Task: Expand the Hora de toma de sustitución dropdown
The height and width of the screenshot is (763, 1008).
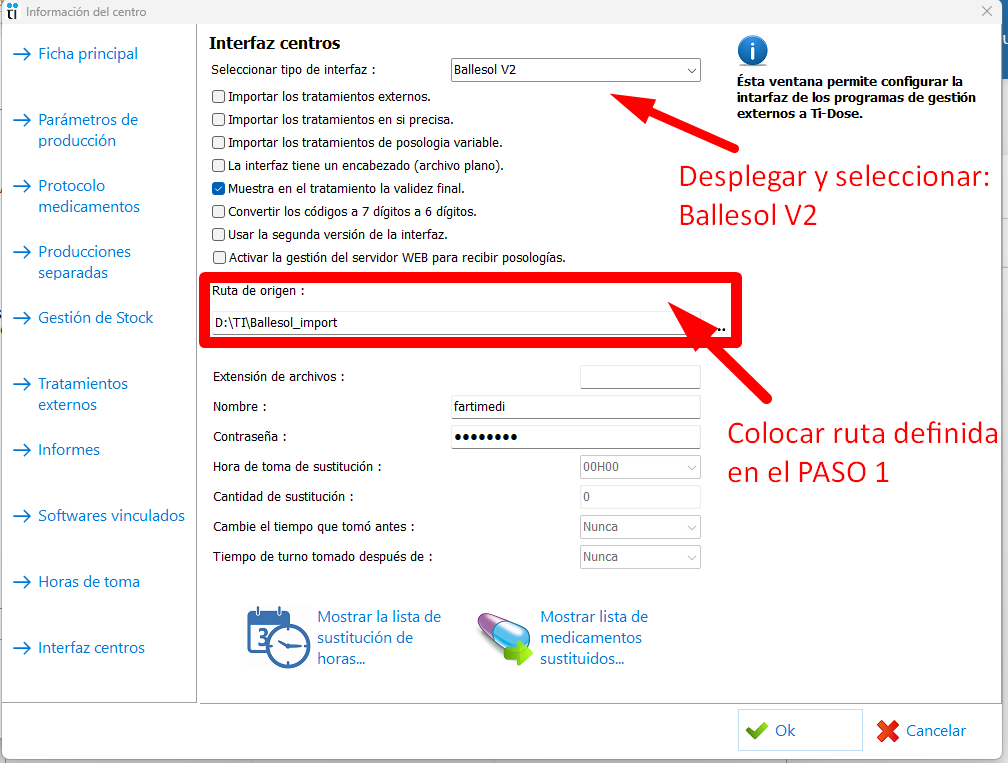Action: (640, 467)
